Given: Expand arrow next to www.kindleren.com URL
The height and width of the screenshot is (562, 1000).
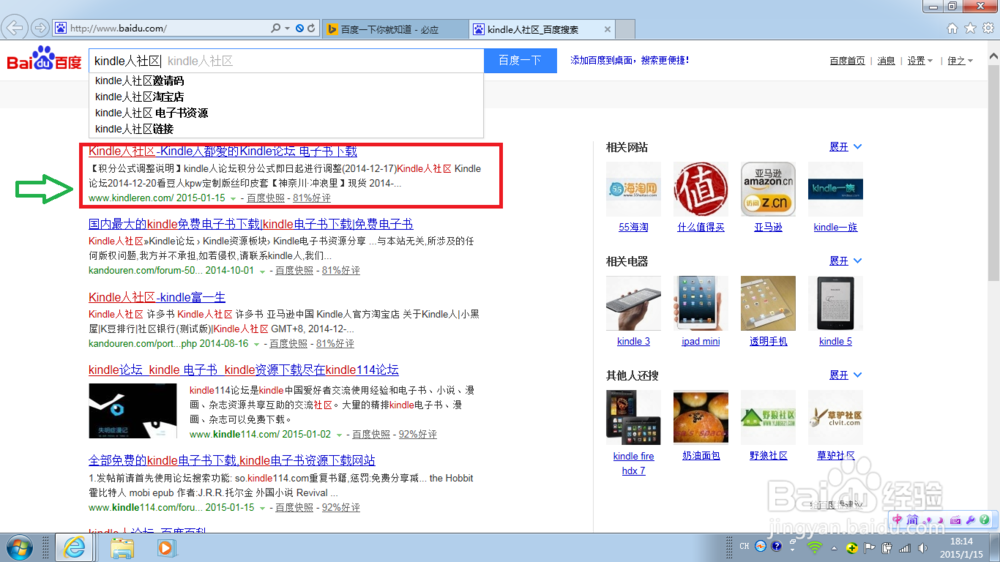Looking at the screenshot, I should (233, 198).
